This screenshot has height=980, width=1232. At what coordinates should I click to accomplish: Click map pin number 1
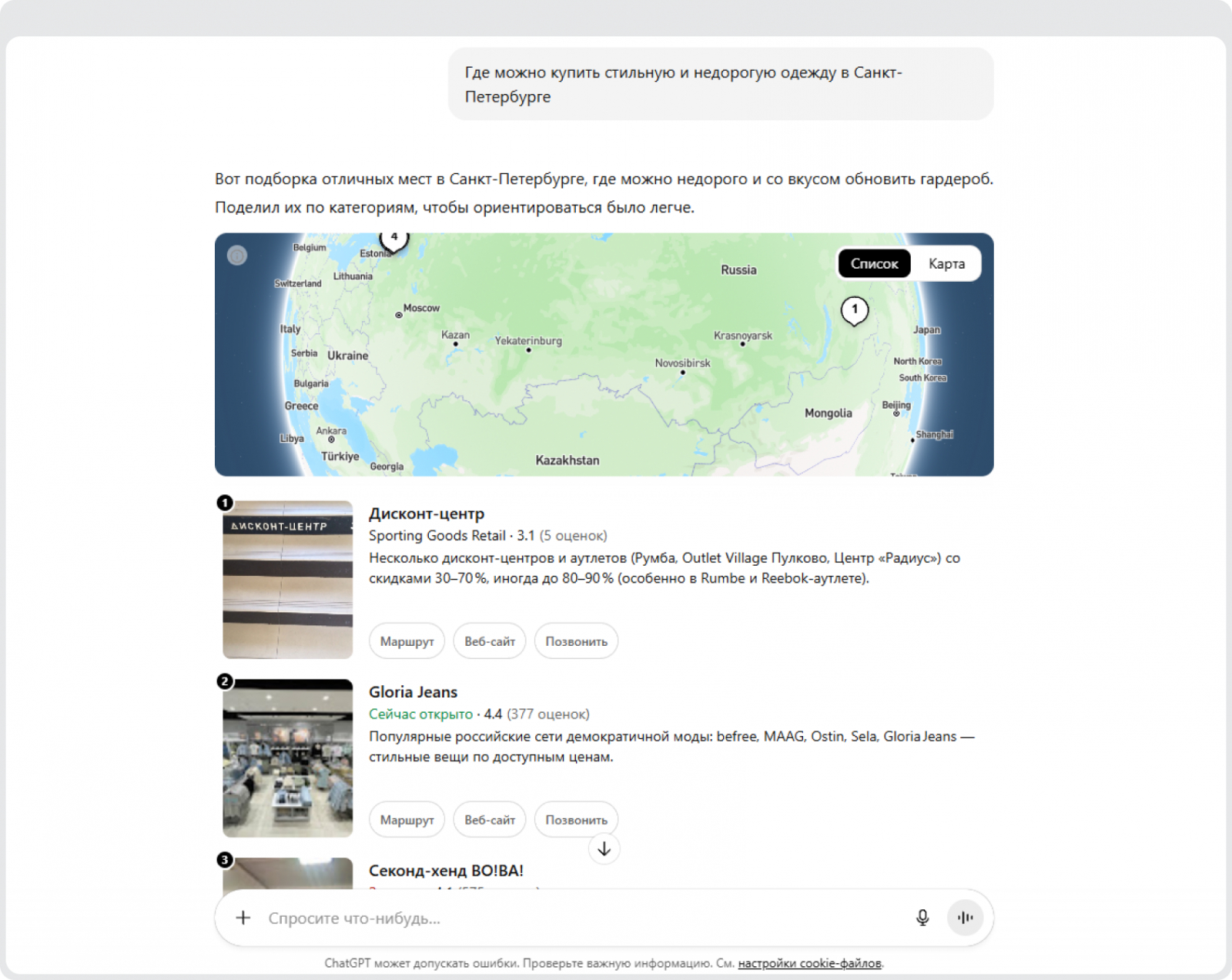click(854, 310)
